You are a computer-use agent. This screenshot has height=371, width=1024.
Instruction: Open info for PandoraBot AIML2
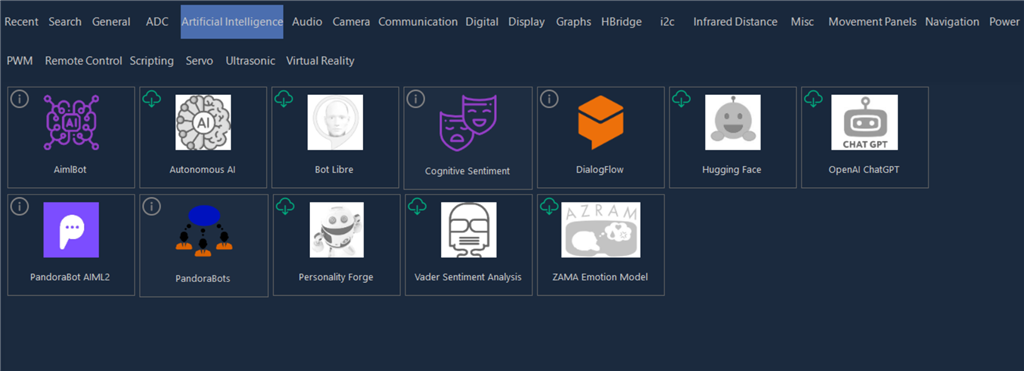tap(20, 206)
